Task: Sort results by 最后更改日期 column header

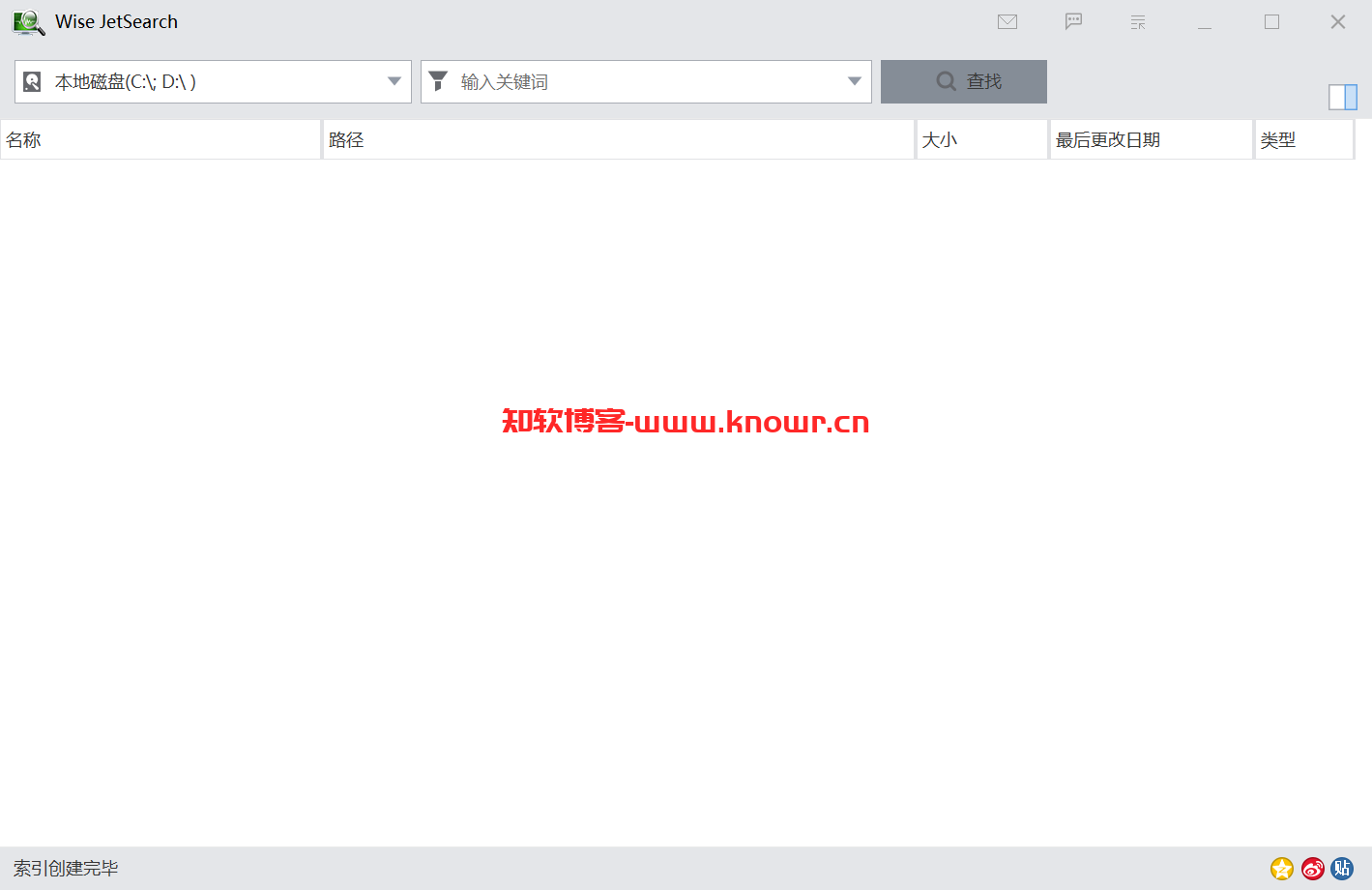Action: pyautogui.click(x=1152, y=140)
